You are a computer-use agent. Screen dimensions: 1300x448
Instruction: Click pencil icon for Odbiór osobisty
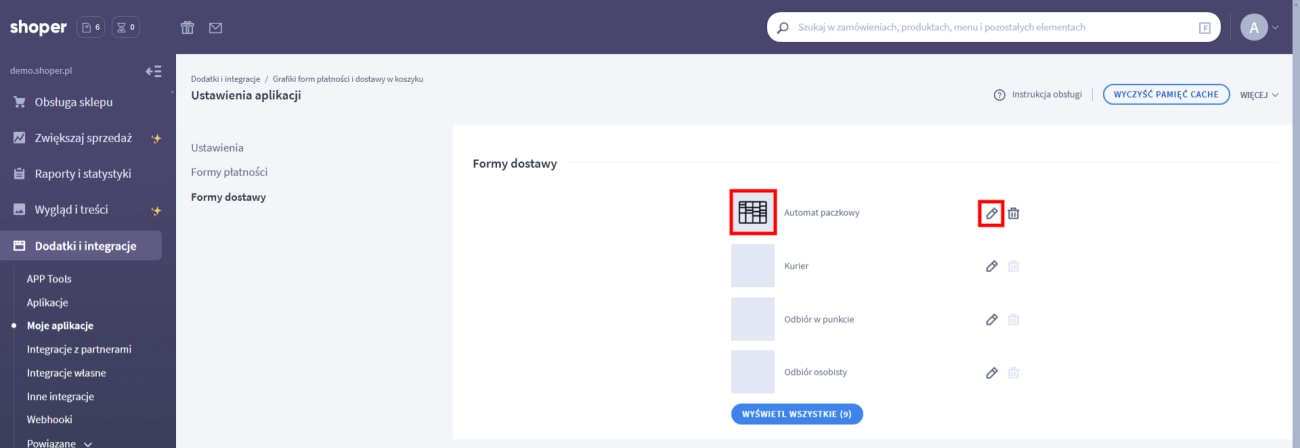(x=991, y=372)
